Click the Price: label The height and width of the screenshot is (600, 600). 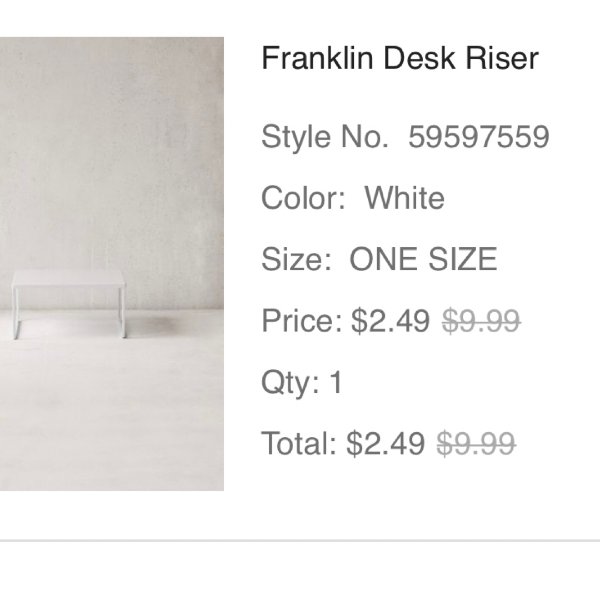[302, 321]
